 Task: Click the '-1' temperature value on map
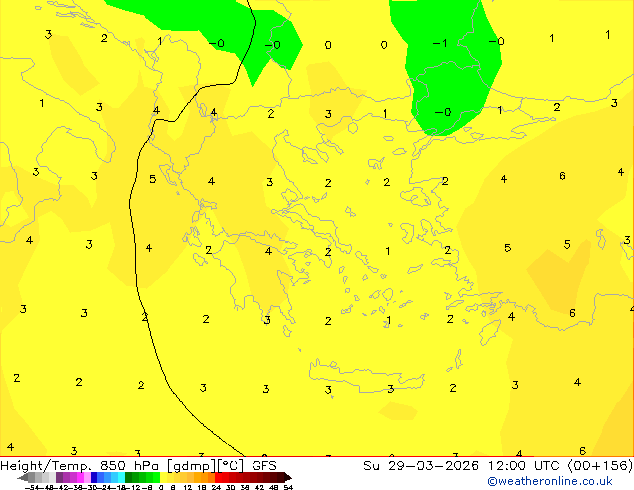point(440,43)
